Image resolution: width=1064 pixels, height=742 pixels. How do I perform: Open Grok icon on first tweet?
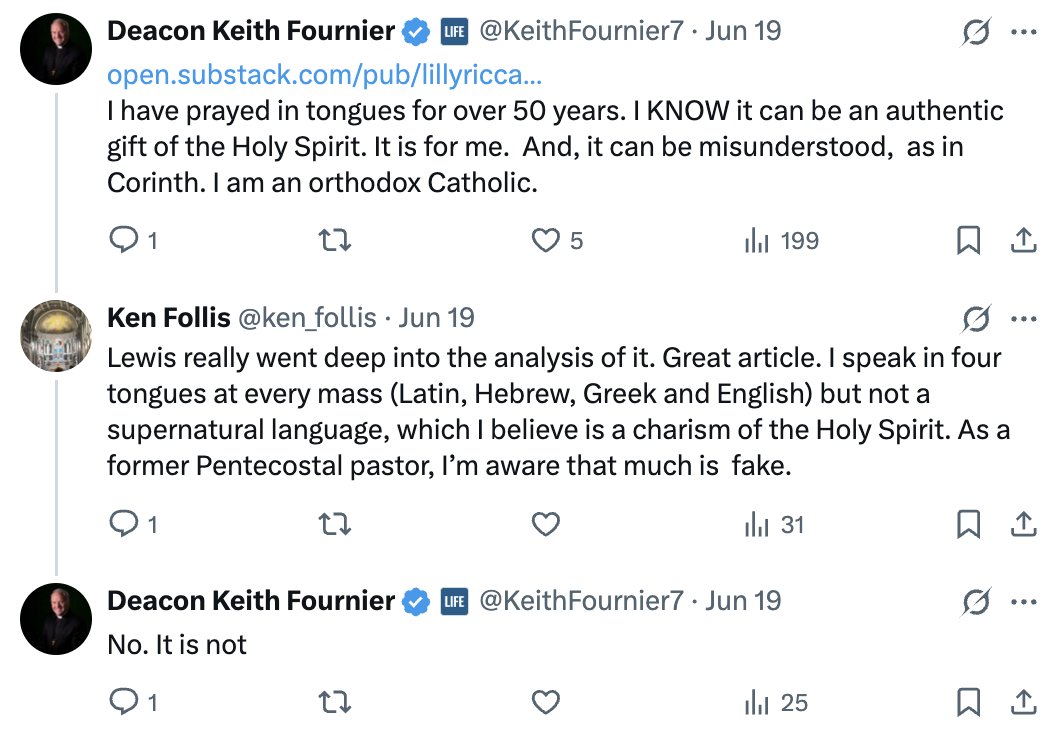point(976,33)
